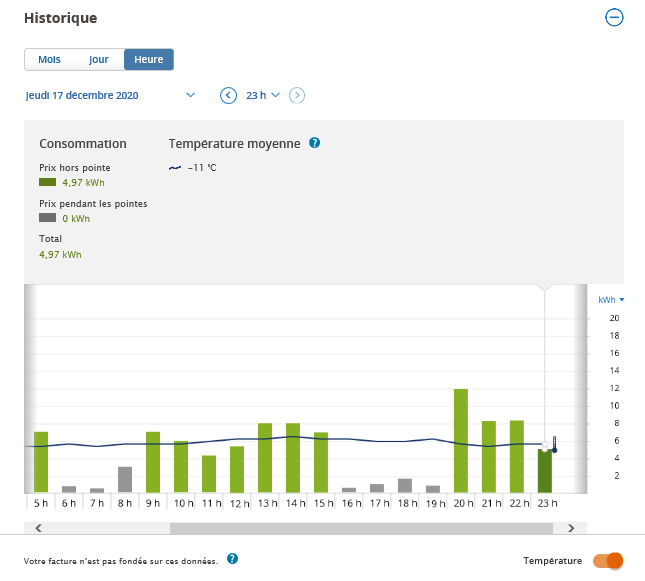
Task: Select the Heure view tab
Action: [x=149, y=59]
